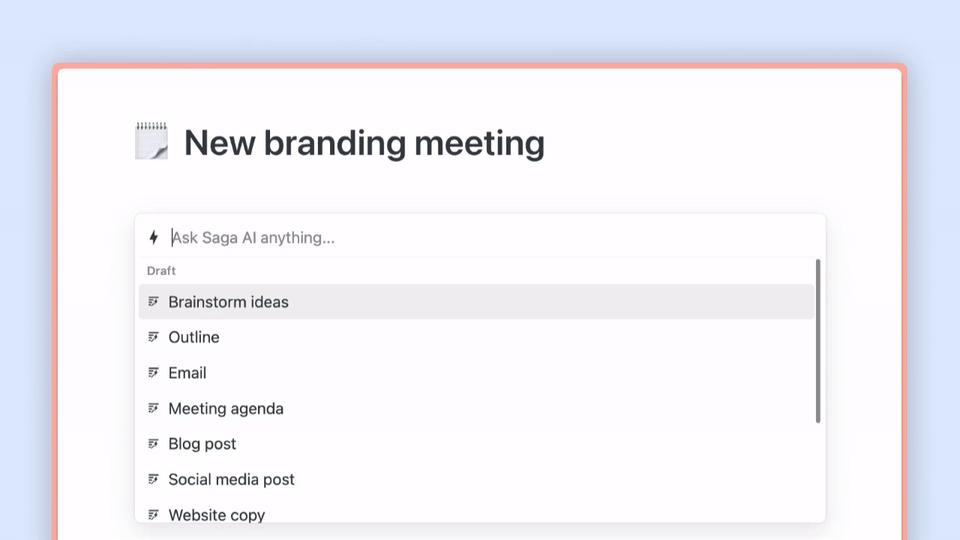Click the icon beside Outline
The height and width of the screenshot is (540, 960).
point(153,337)
